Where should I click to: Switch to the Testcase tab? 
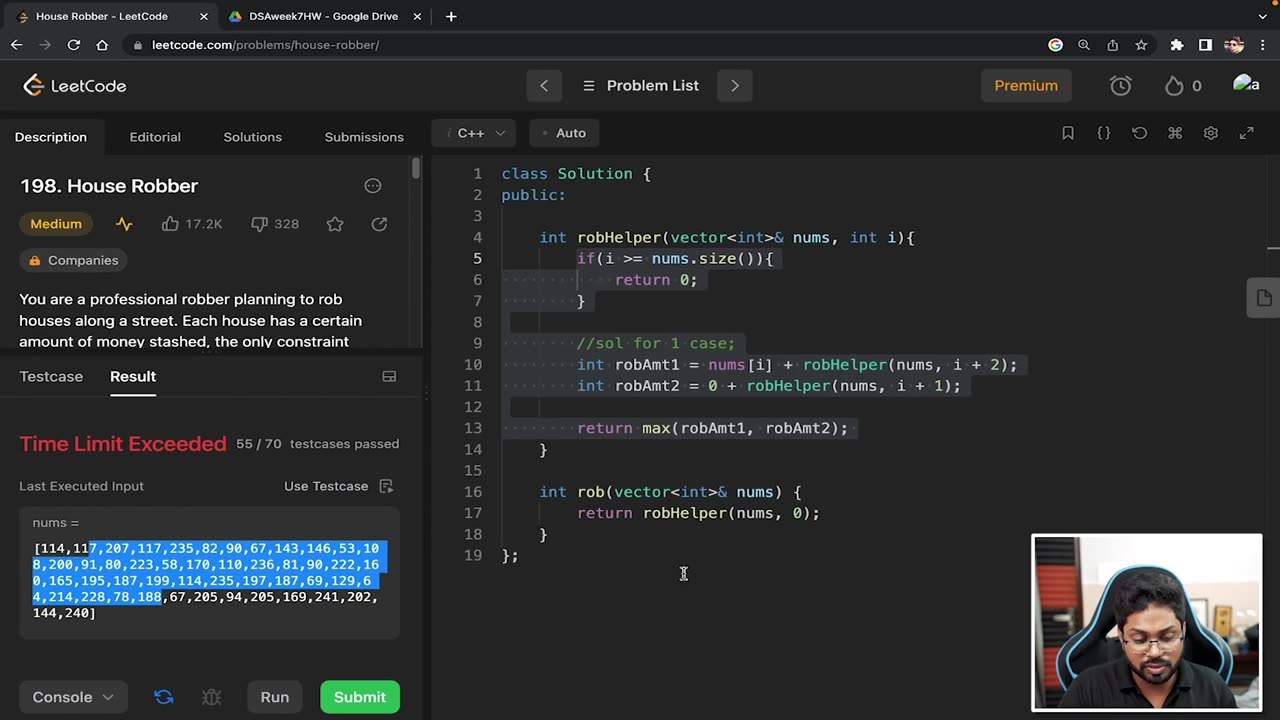tap(51, 376)
